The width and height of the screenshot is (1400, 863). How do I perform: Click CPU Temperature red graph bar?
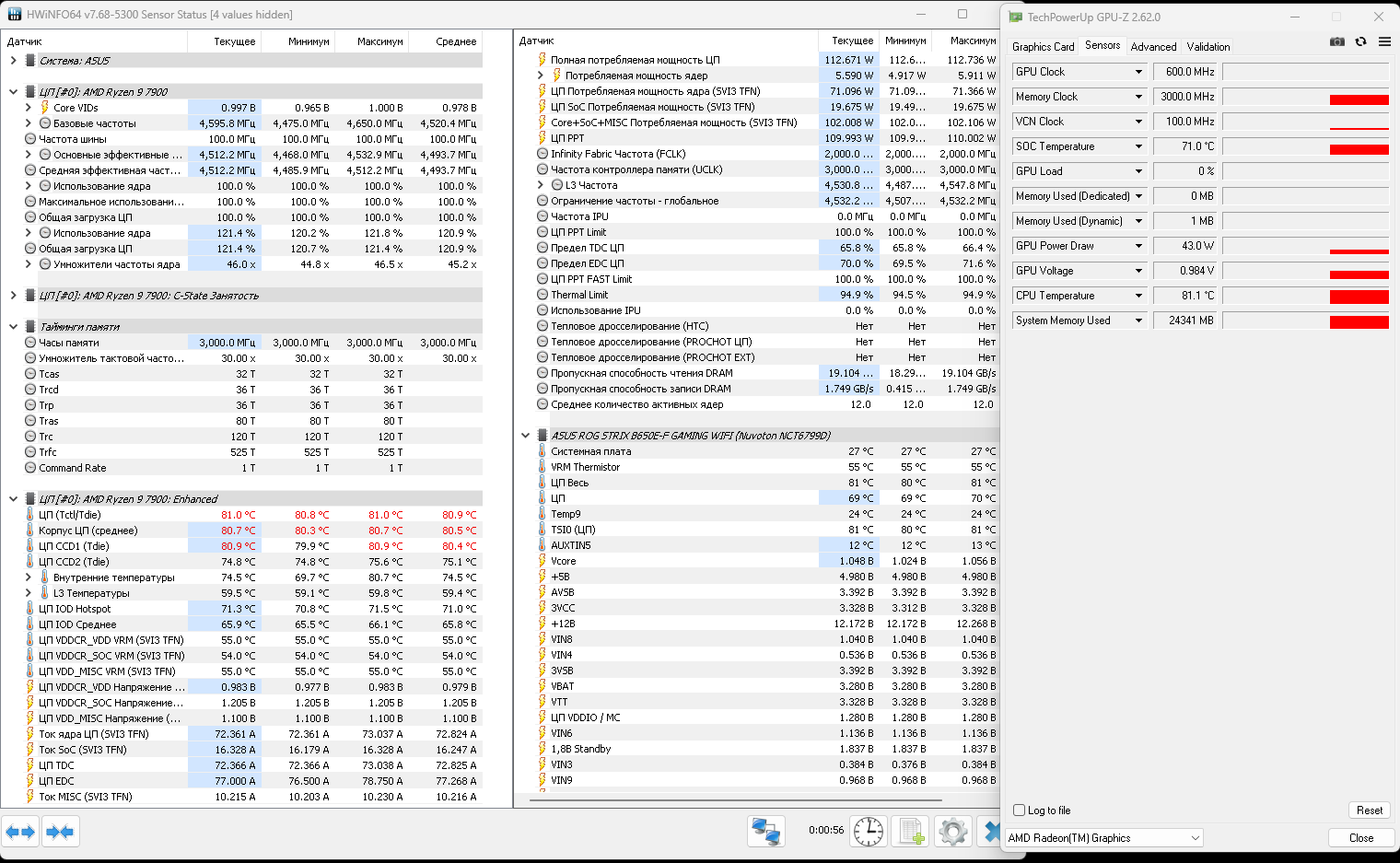click(1359, 297)
